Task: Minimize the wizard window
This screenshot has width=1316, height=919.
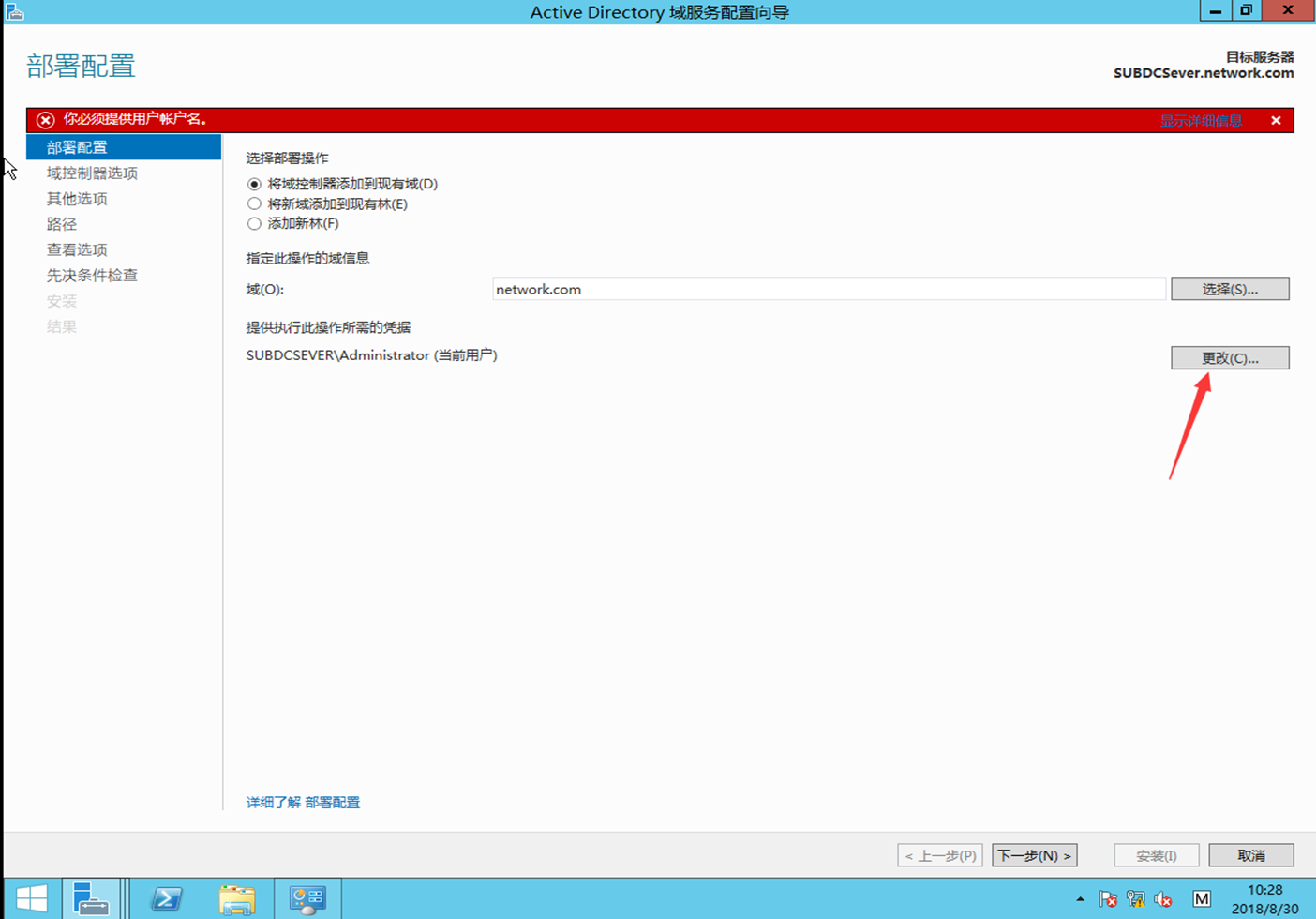Action: 1215,10
